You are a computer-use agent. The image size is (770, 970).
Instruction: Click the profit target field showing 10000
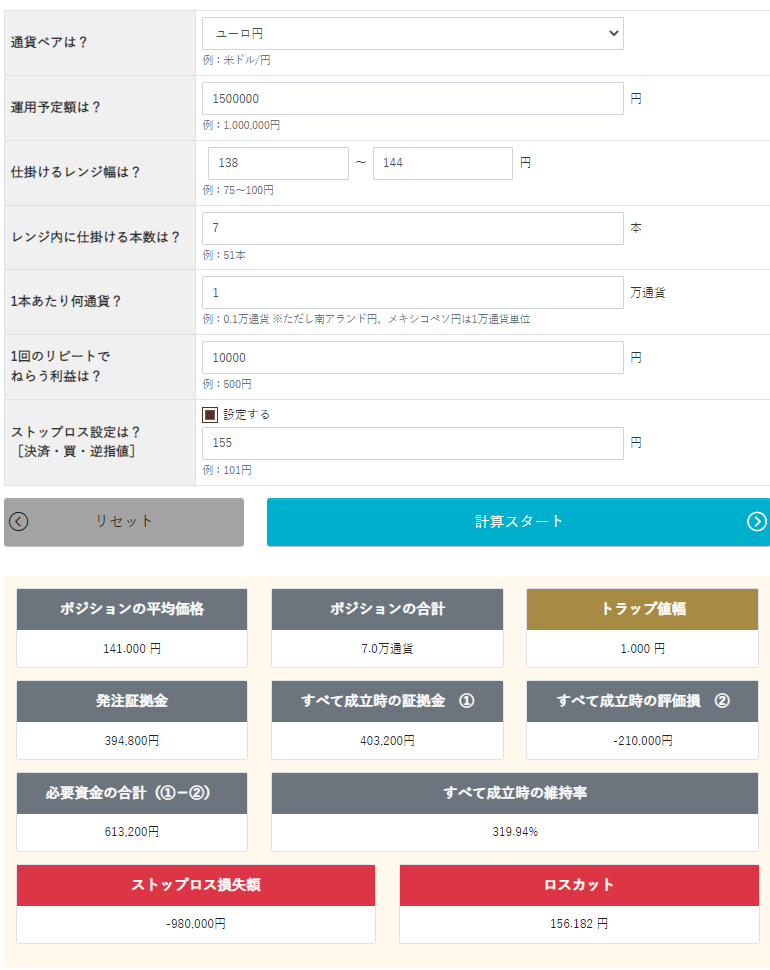[413, 358]
